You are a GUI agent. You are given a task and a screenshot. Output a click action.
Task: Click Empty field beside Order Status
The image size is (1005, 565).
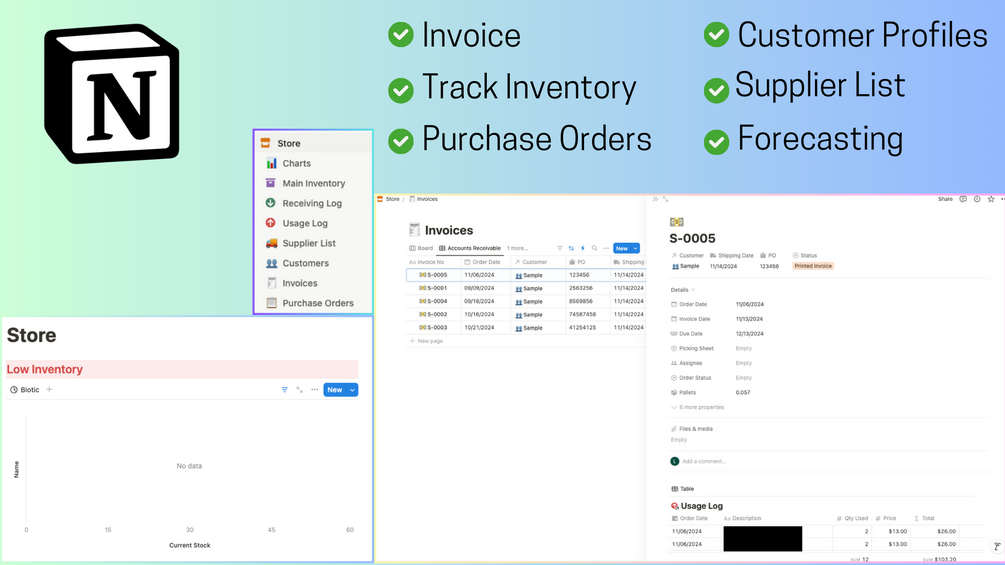743,378
